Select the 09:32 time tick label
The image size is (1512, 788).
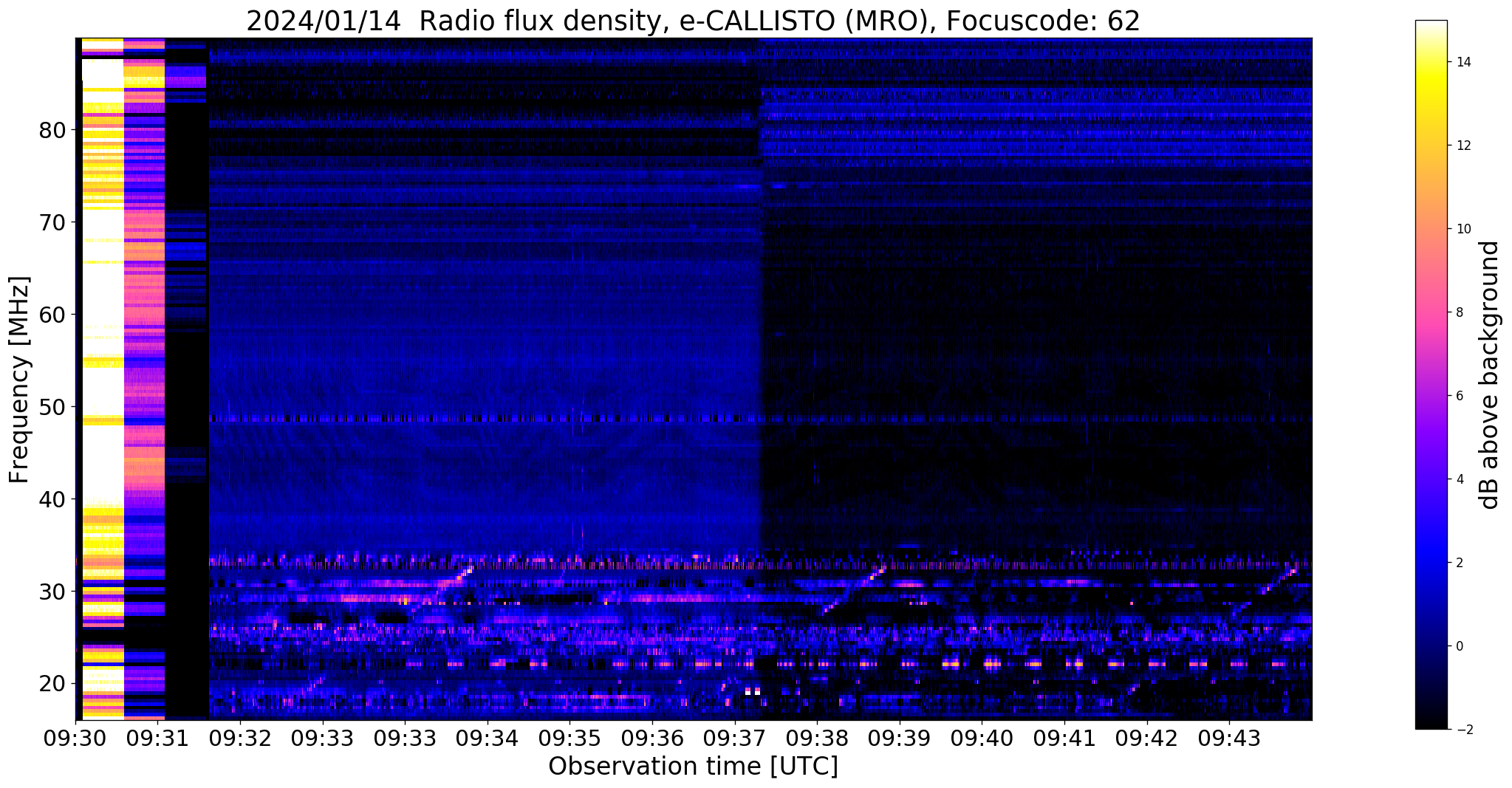point(241,739)
